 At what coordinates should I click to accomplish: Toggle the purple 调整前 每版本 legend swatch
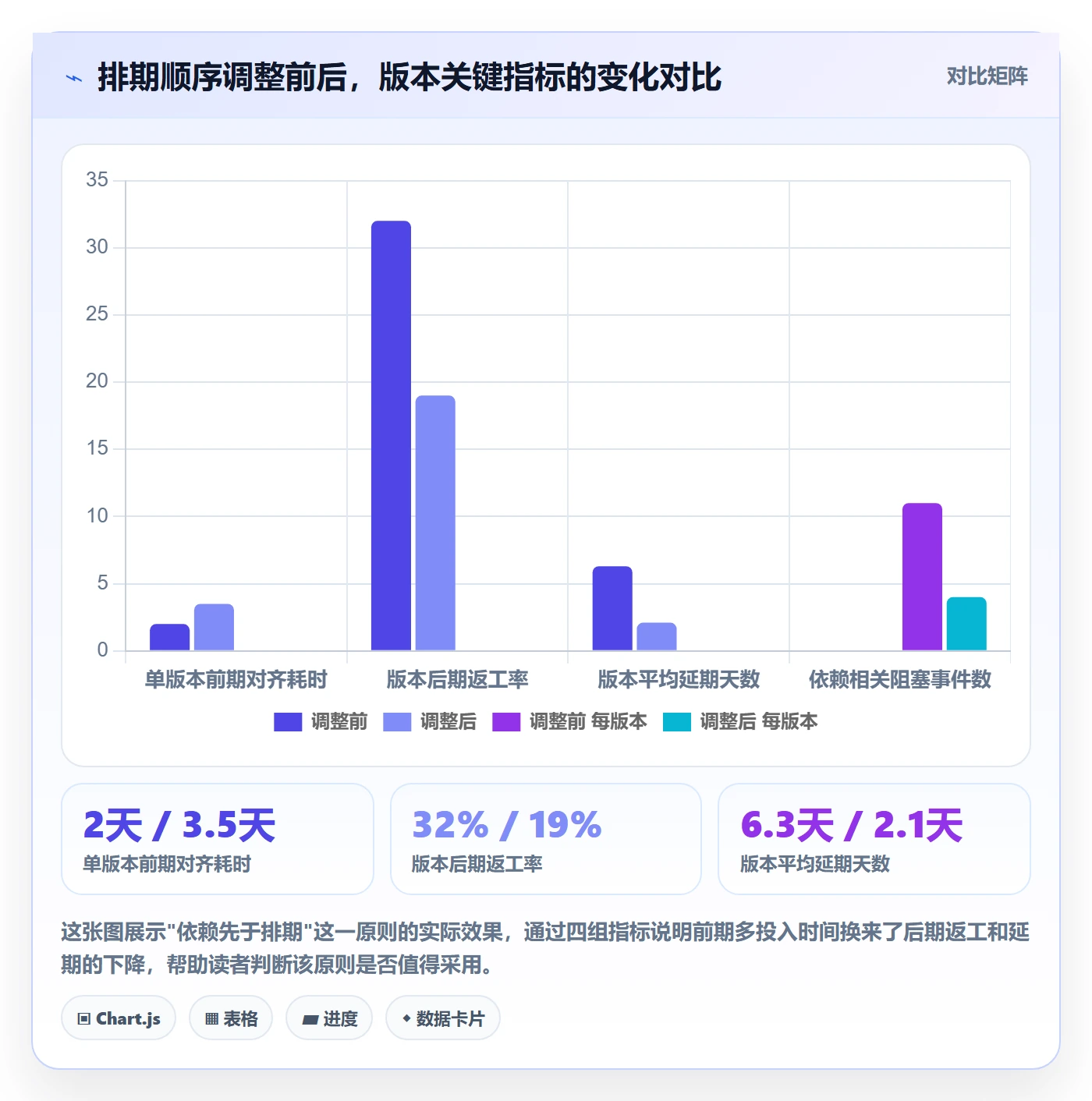(506, 722)
